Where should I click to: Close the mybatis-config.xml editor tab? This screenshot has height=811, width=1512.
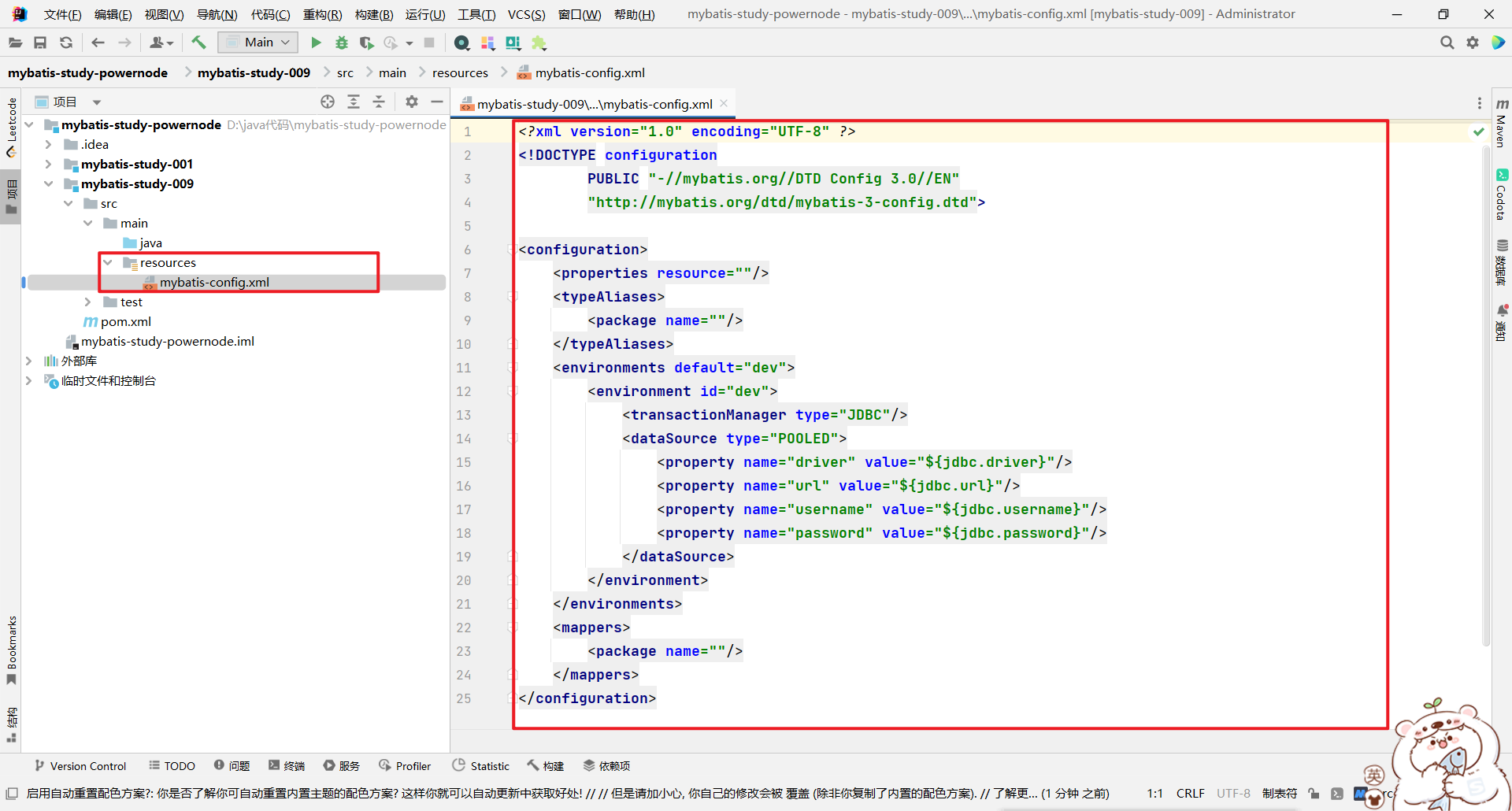[724, 103]
